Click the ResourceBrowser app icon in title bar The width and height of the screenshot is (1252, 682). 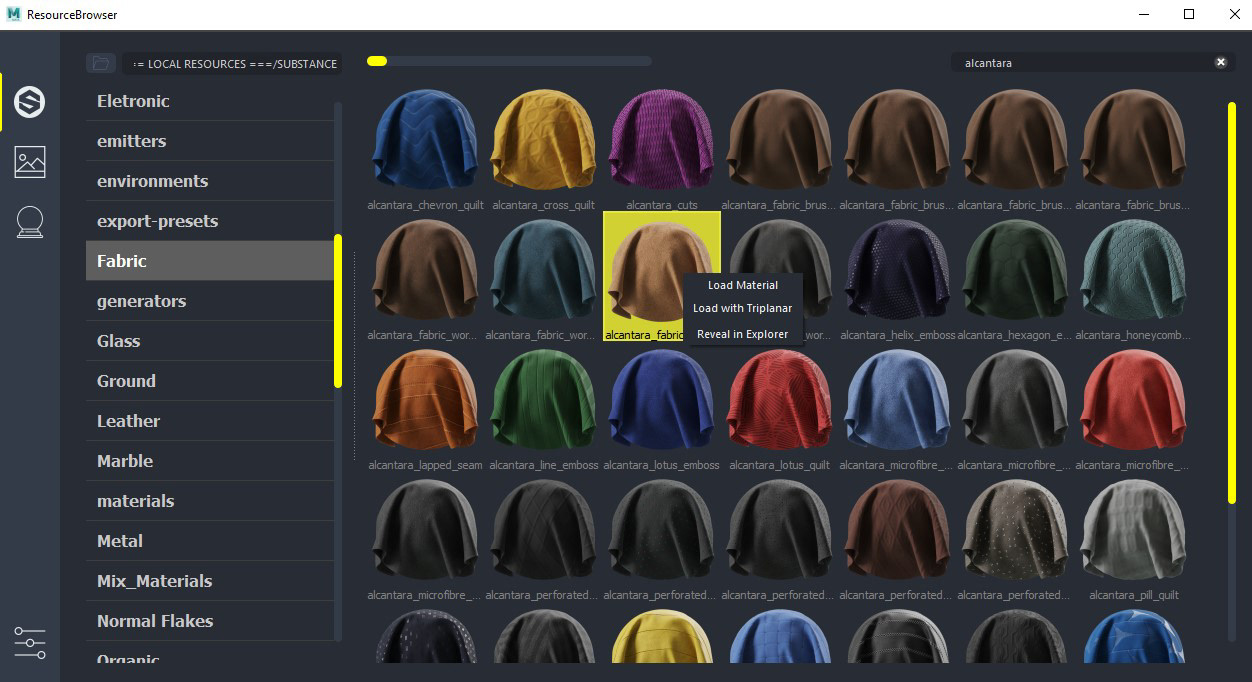point(12,14)
